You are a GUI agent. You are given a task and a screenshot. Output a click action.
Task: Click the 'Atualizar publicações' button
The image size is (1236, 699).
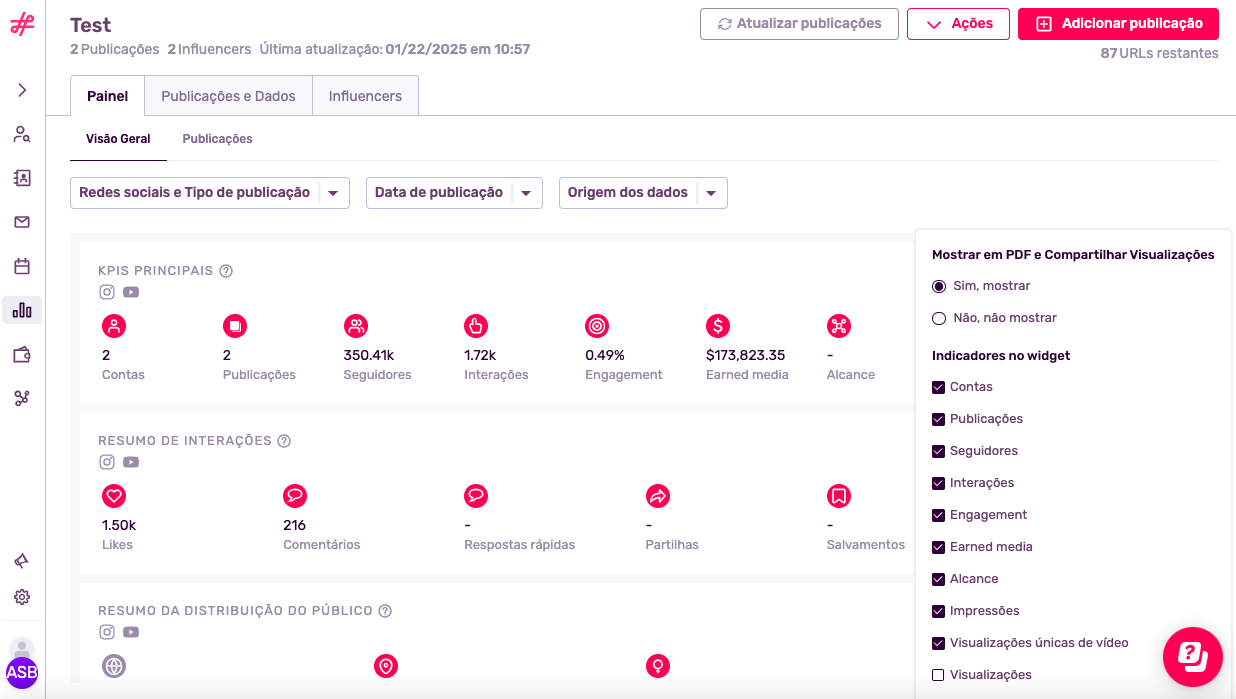[x=799, y=24]
